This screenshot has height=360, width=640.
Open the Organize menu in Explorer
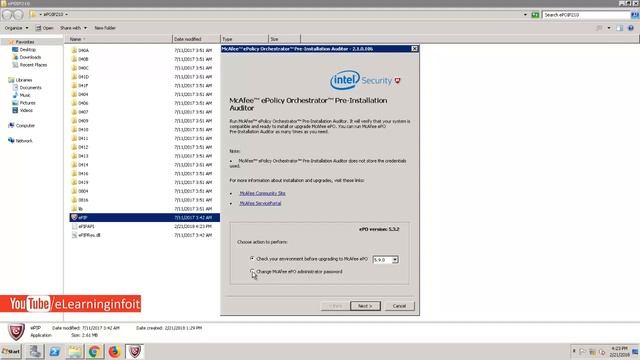(x=16, y=28)
